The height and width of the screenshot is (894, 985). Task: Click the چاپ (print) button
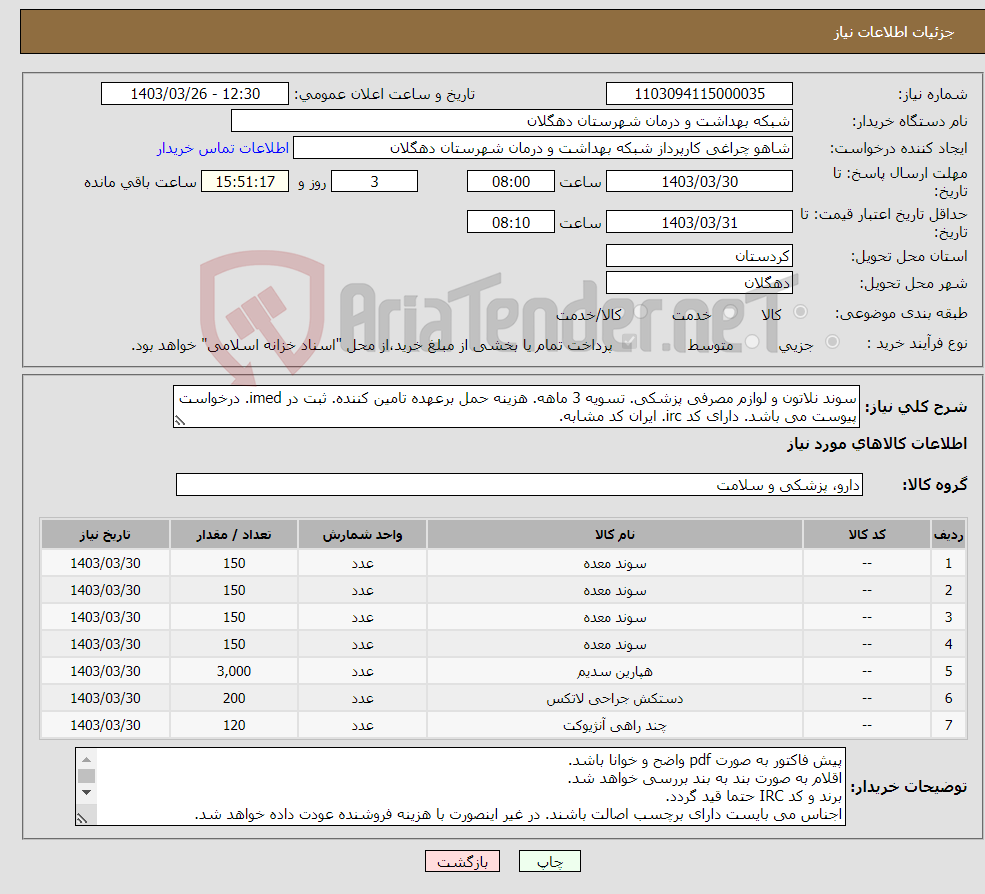pos(549,861)
